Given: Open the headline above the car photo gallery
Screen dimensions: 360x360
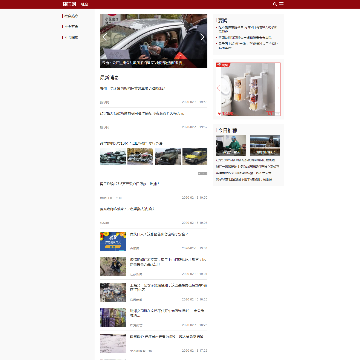Looking at the screenshot, I should (131, 144).
